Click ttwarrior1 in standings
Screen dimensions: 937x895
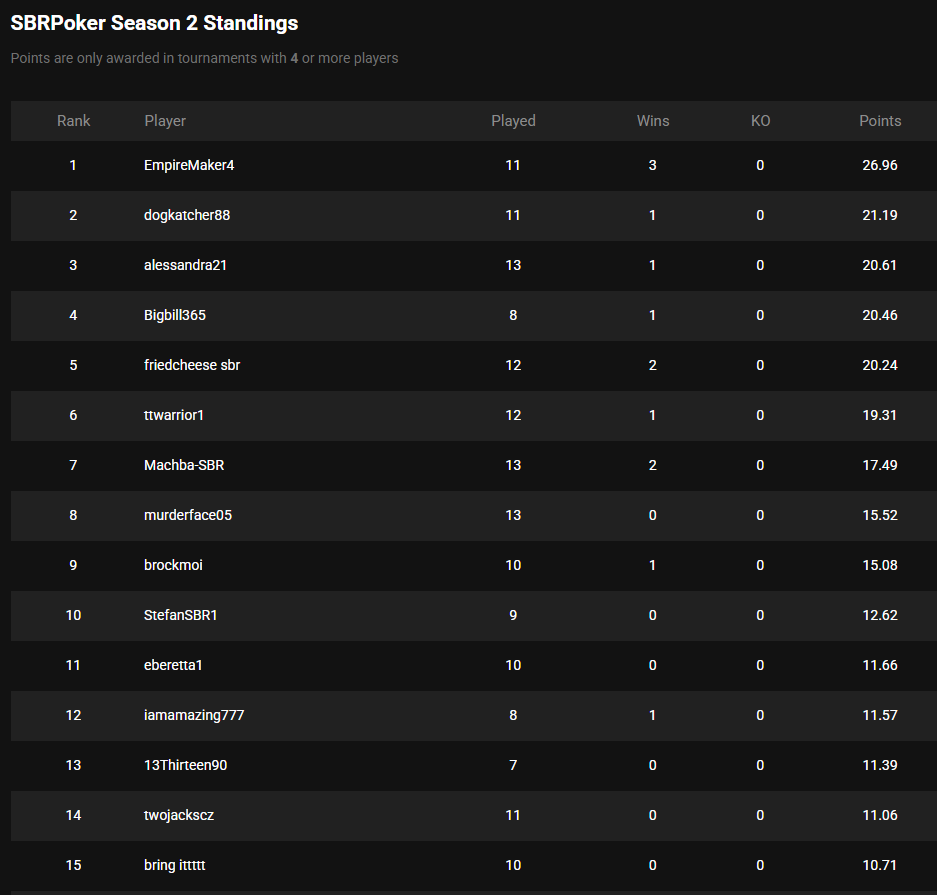click(174, 415)
